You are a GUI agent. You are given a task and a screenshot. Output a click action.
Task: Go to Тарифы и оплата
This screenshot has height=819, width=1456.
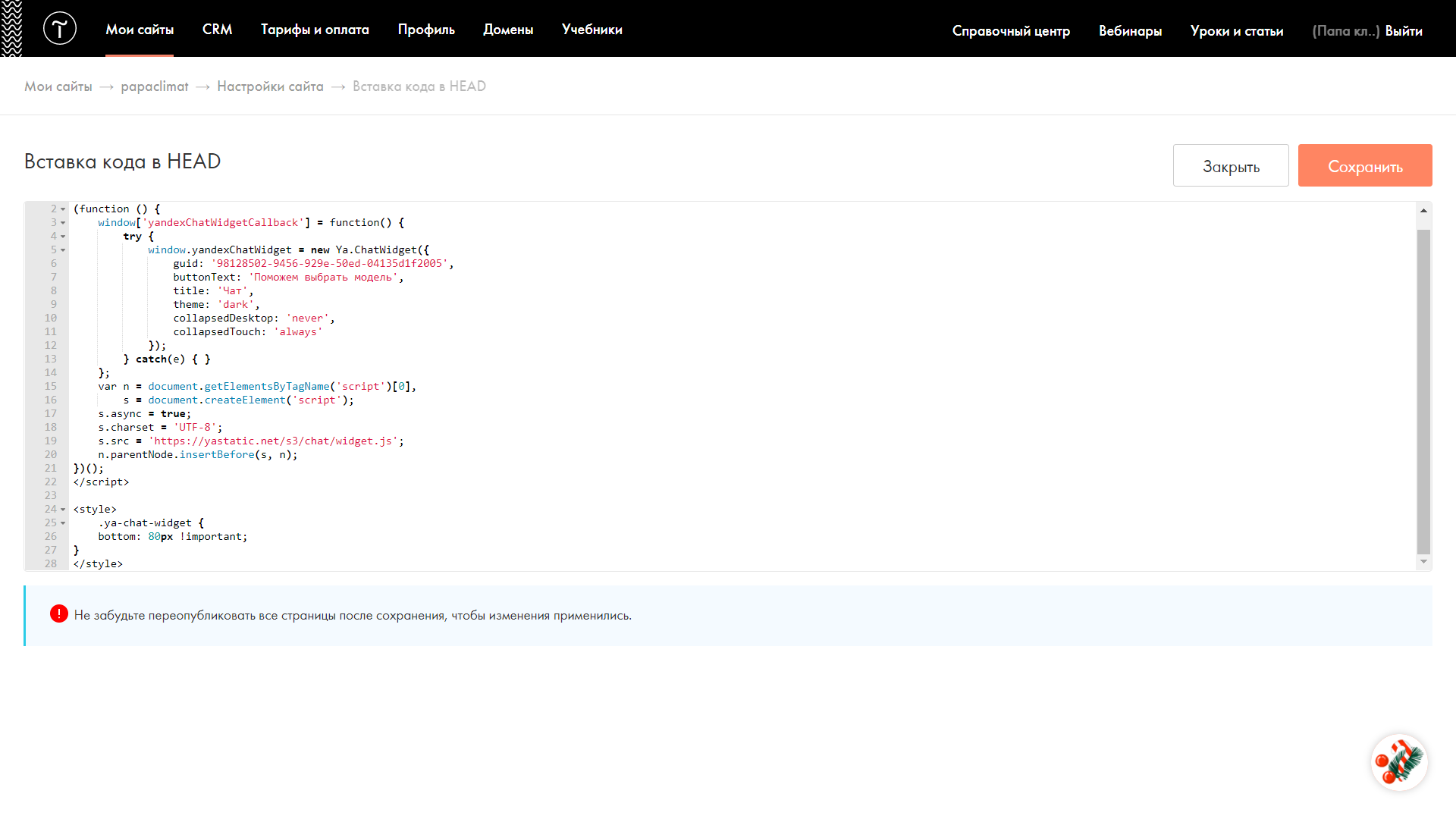click(315, 30)
